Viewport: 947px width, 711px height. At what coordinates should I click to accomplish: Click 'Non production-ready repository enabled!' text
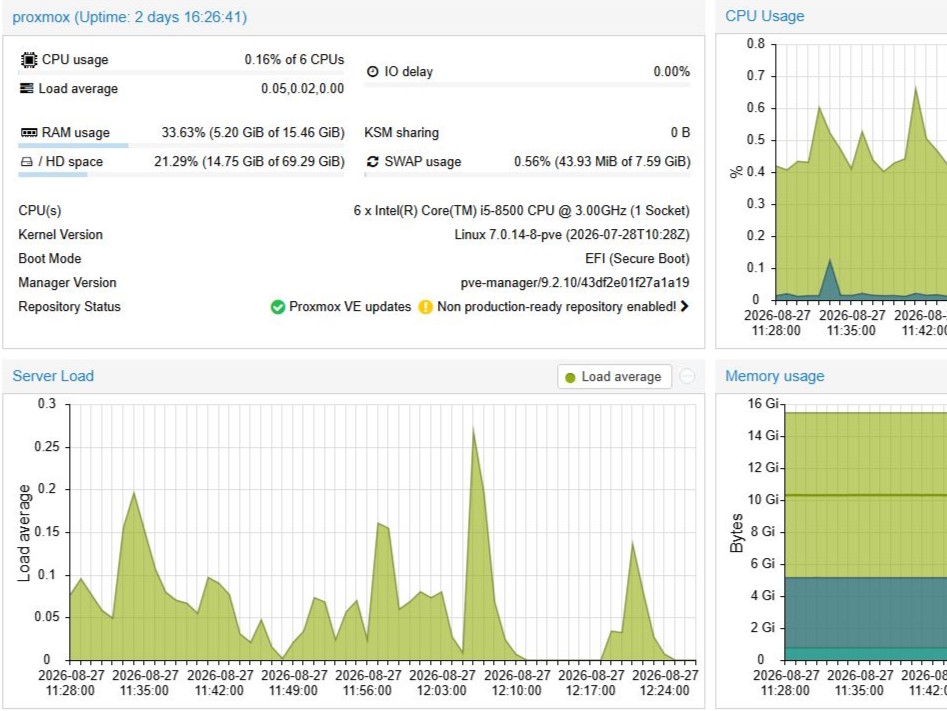pos(556,307)
